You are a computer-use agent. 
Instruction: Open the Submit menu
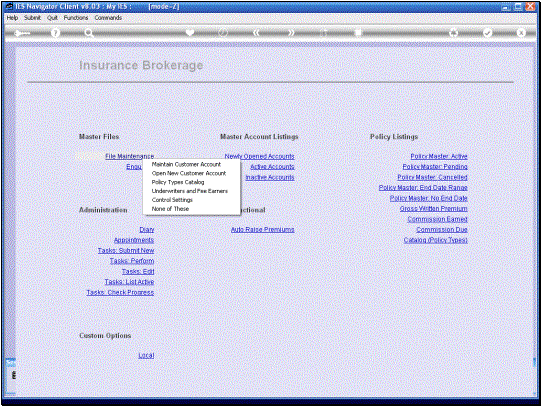32,18
